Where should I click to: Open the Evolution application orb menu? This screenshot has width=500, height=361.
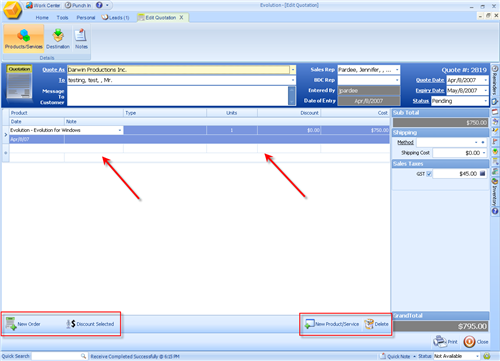(12, 10)
